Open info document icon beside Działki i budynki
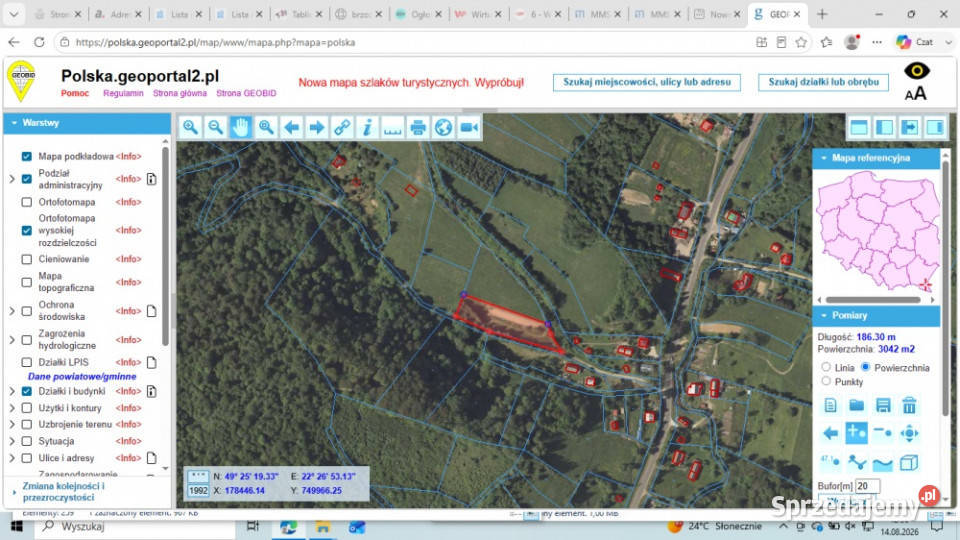This screenshot has width=960, height=540. pos(151,391)
